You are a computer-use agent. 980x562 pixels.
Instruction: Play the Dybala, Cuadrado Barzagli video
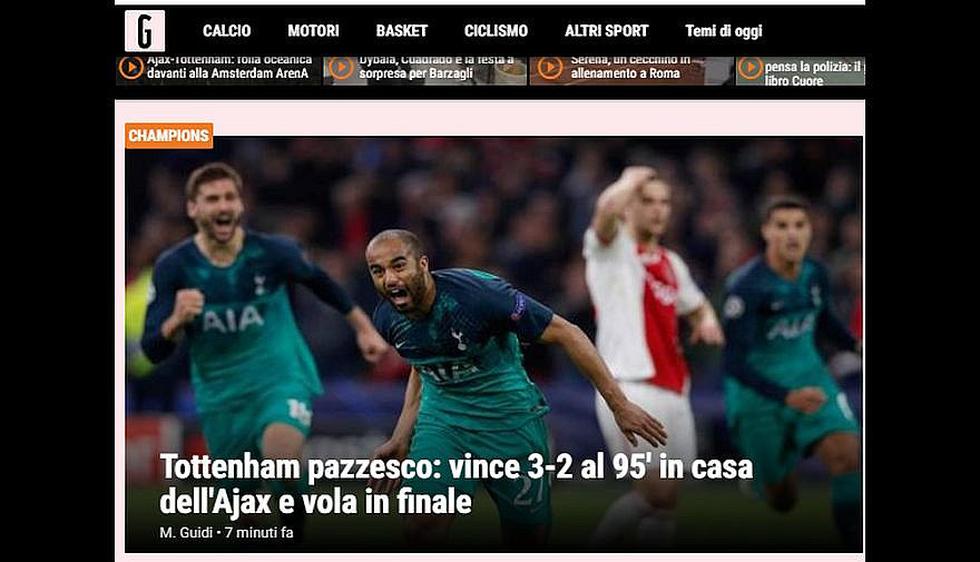click(341, 68)
